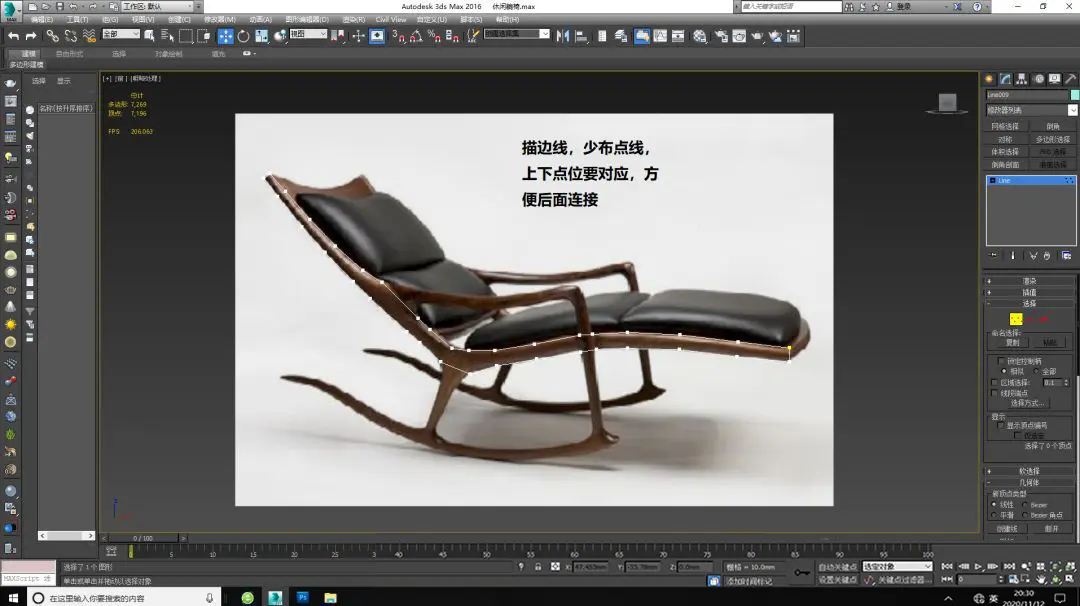Click the Rotate tool in the main toolbar
Screen dimensions: 1080x606
(243, 36)
